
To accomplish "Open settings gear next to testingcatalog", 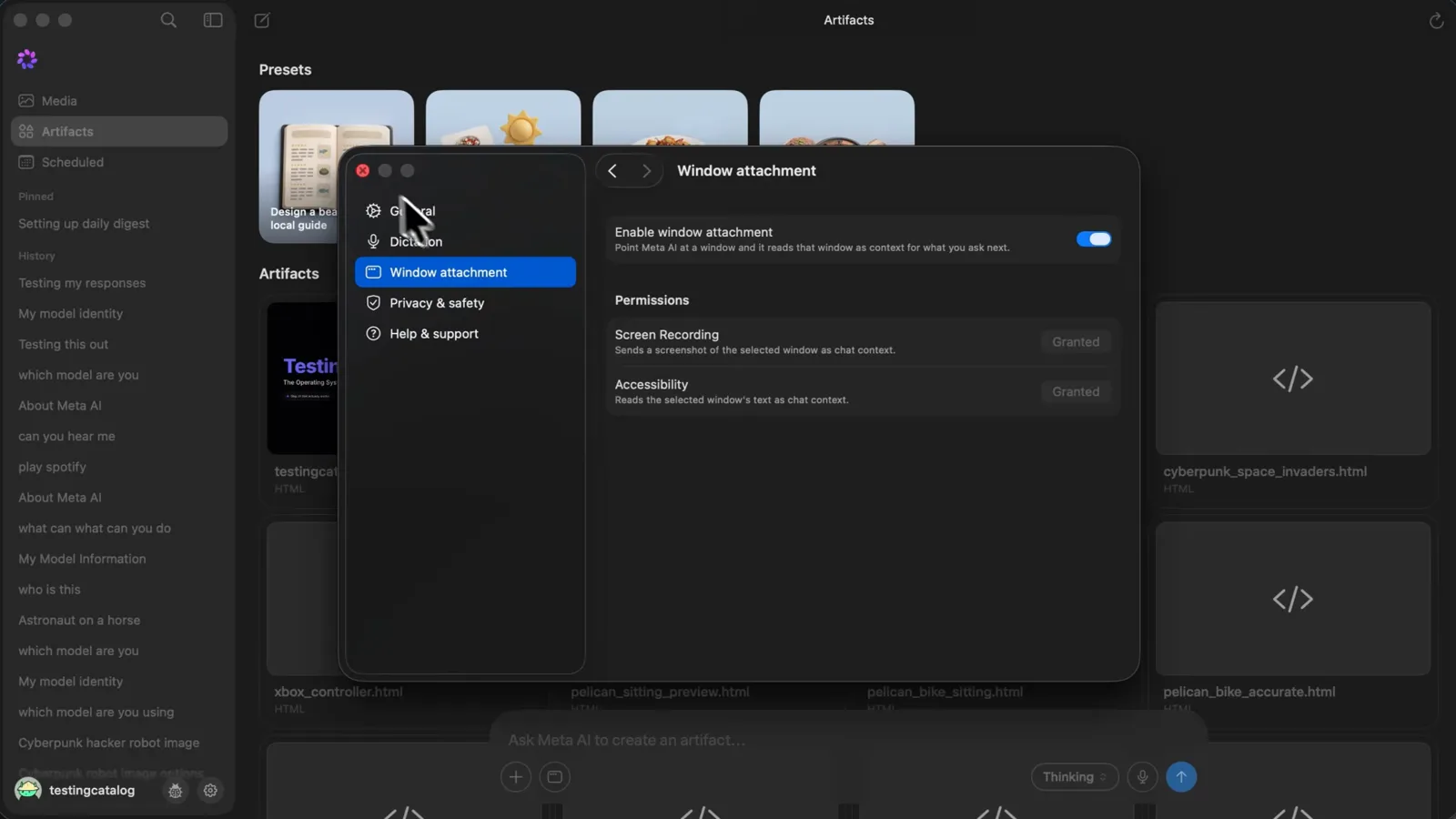I will (x=210, y=791).
